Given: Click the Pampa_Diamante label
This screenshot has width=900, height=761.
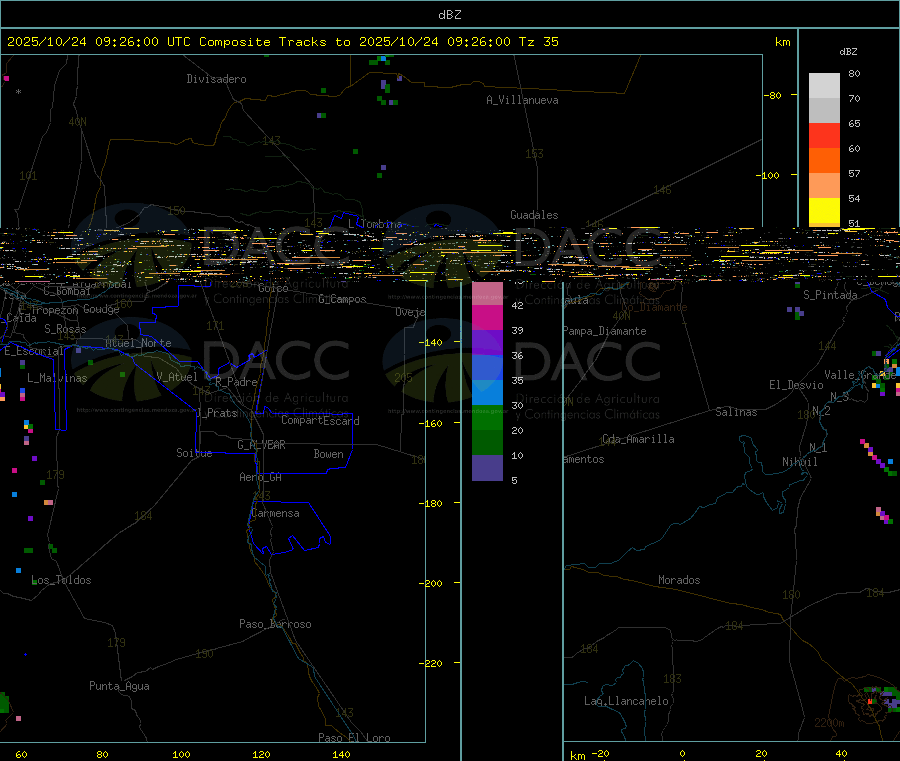Looking at the screenshot, I should click(605, 331).
